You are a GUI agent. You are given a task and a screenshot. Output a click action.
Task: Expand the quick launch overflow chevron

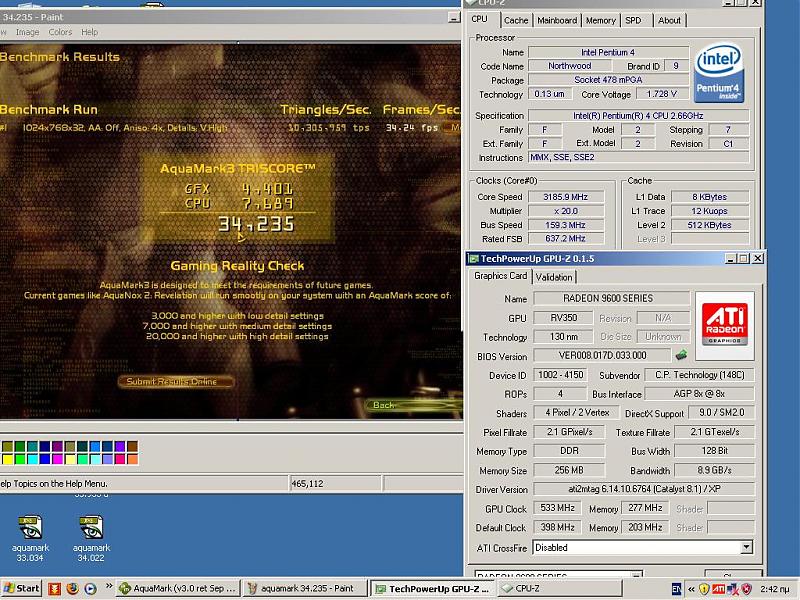(109, 586)
